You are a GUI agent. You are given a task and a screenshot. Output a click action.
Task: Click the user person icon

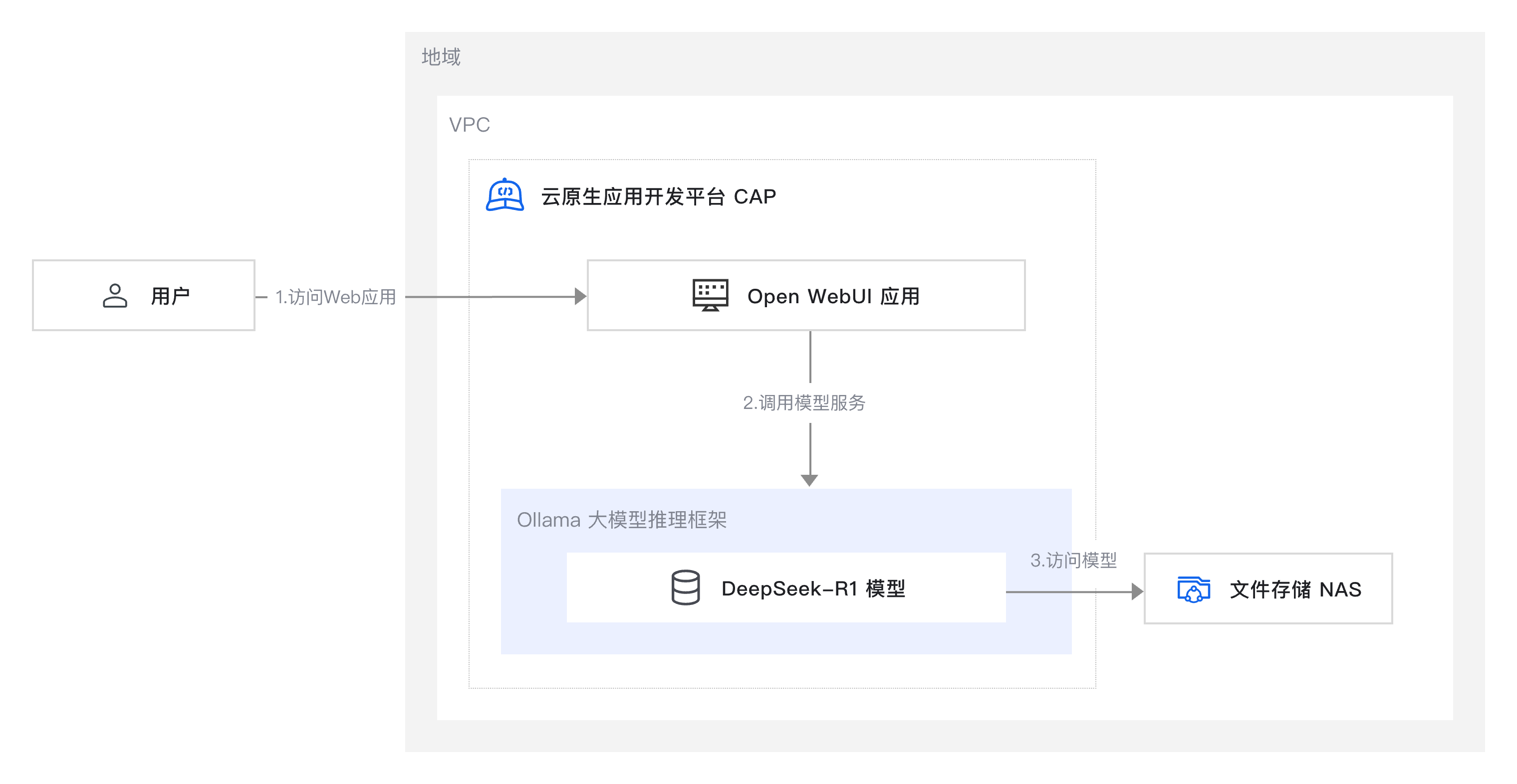(x=115, y=295)
